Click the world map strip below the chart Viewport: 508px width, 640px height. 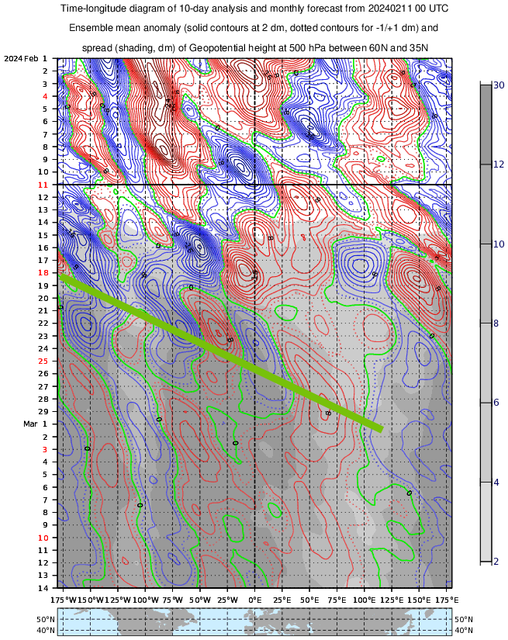pos(255,622)
